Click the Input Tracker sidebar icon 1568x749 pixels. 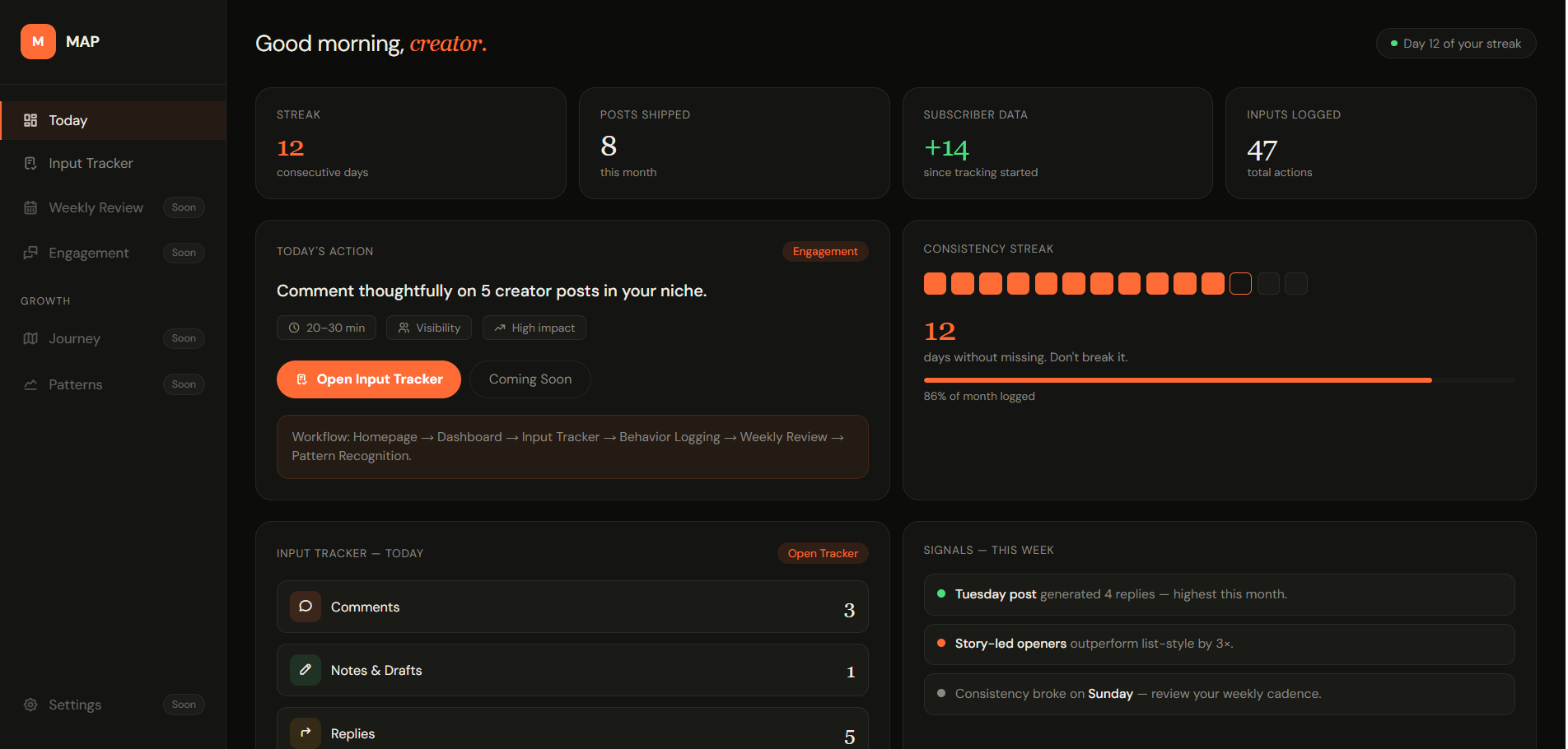30,163
